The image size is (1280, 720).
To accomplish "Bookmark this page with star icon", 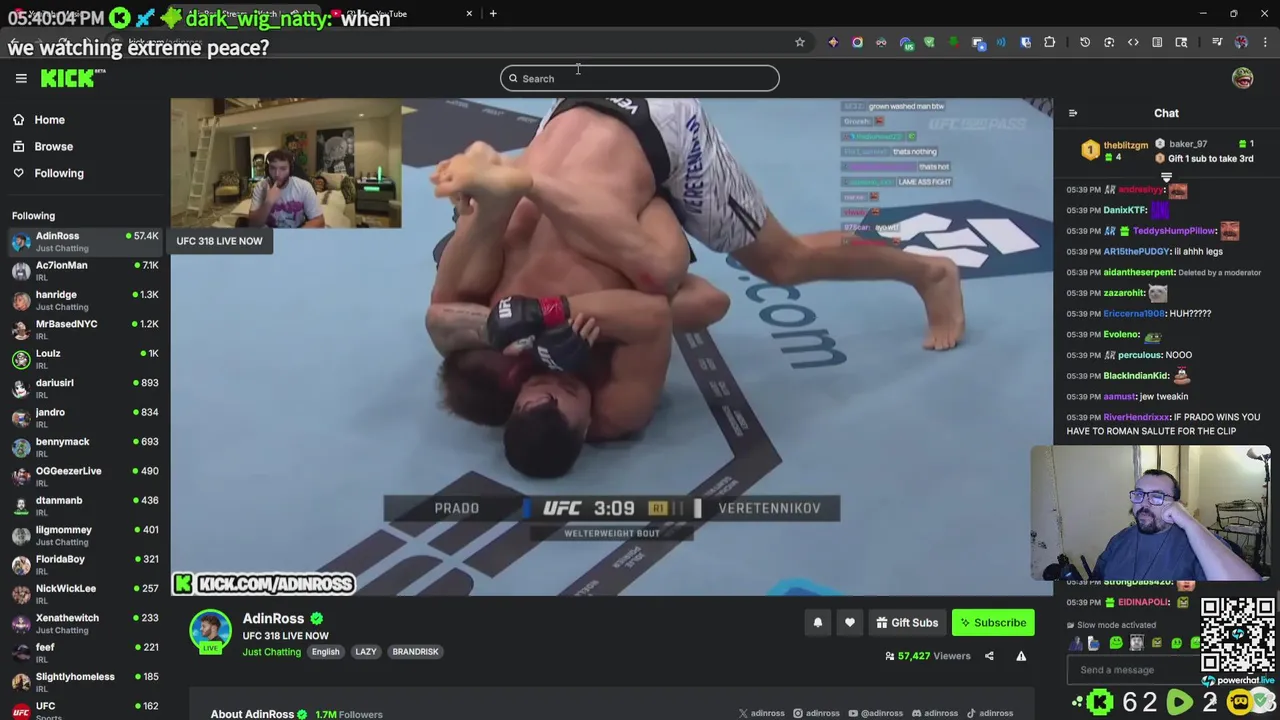I will (x=799, y=42).
